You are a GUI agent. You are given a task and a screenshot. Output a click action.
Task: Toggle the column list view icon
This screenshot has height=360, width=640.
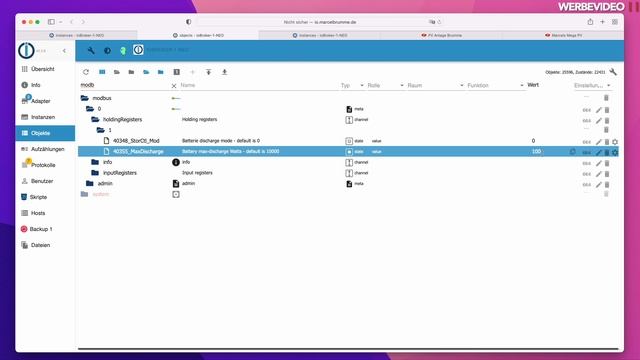(102, 72)
